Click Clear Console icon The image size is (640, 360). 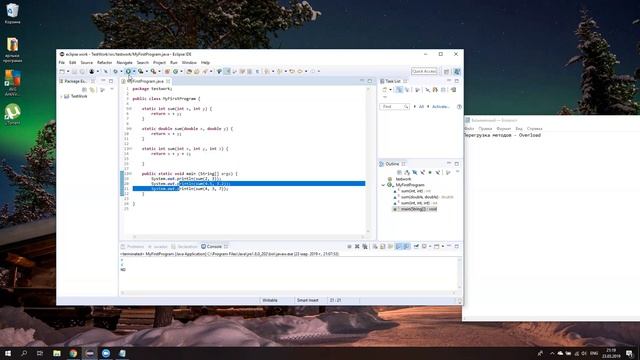click(375, 247)
